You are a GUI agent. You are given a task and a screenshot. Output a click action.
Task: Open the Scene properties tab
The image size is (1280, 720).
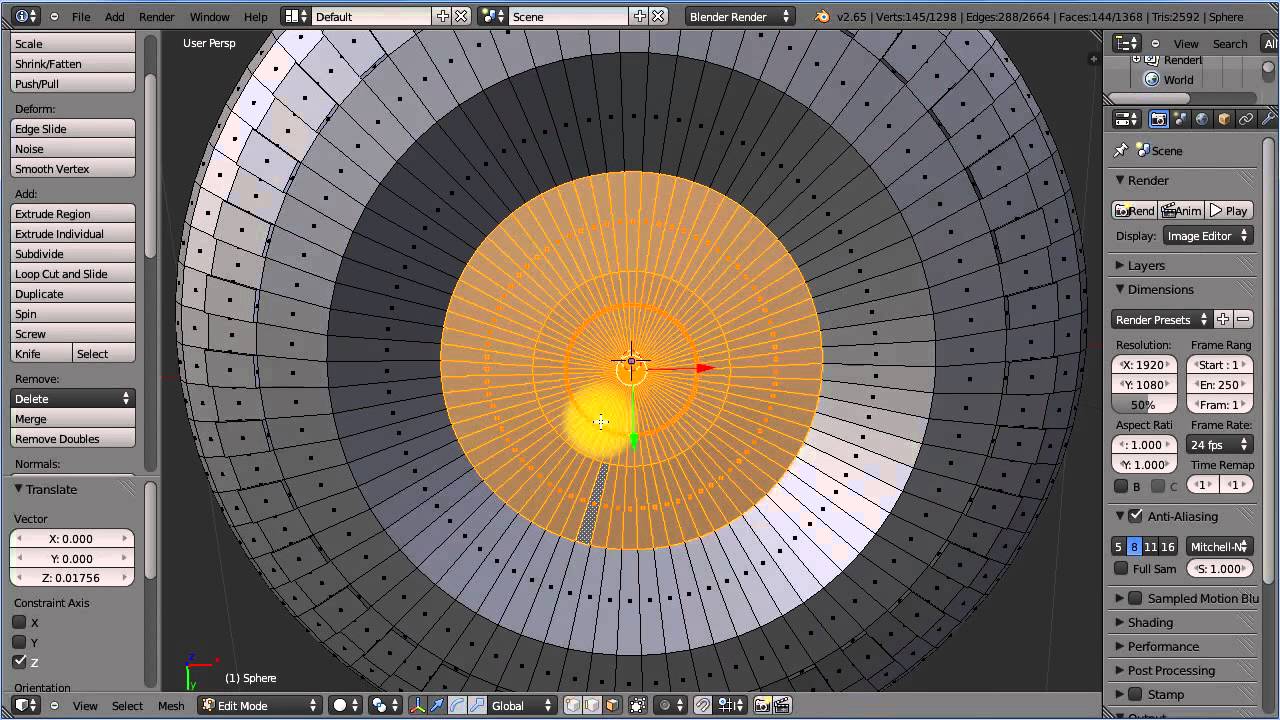[x=1180, y=119]
